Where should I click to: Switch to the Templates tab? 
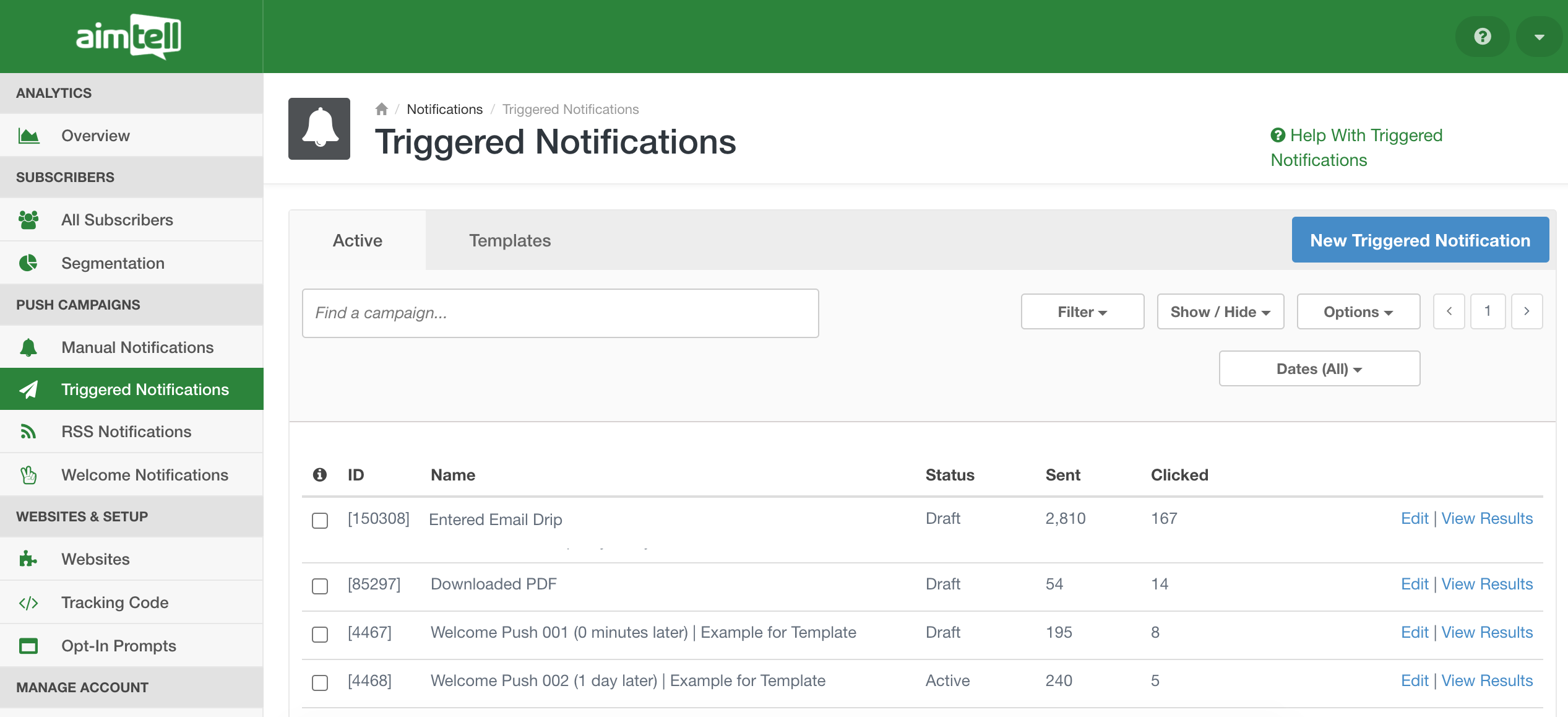[509, 241]
